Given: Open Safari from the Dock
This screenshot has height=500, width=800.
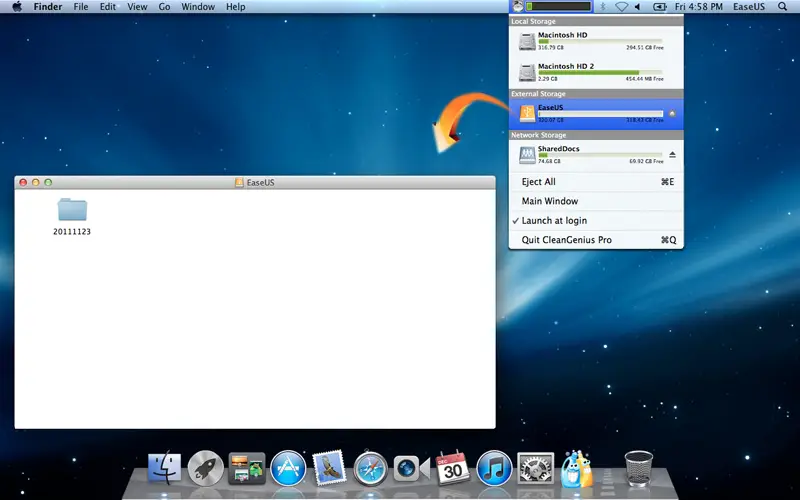Looking at the screenshot, I should pos(370,468).
